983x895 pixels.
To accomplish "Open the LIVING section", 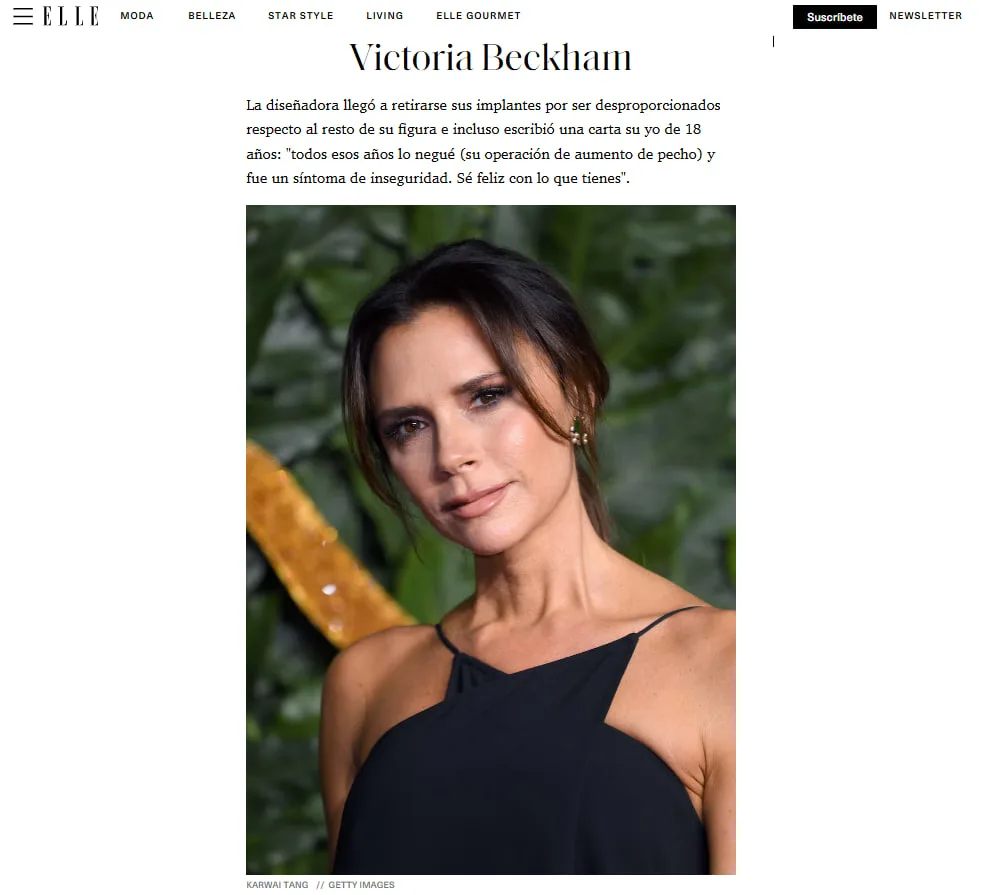I will tap(385, 16).
